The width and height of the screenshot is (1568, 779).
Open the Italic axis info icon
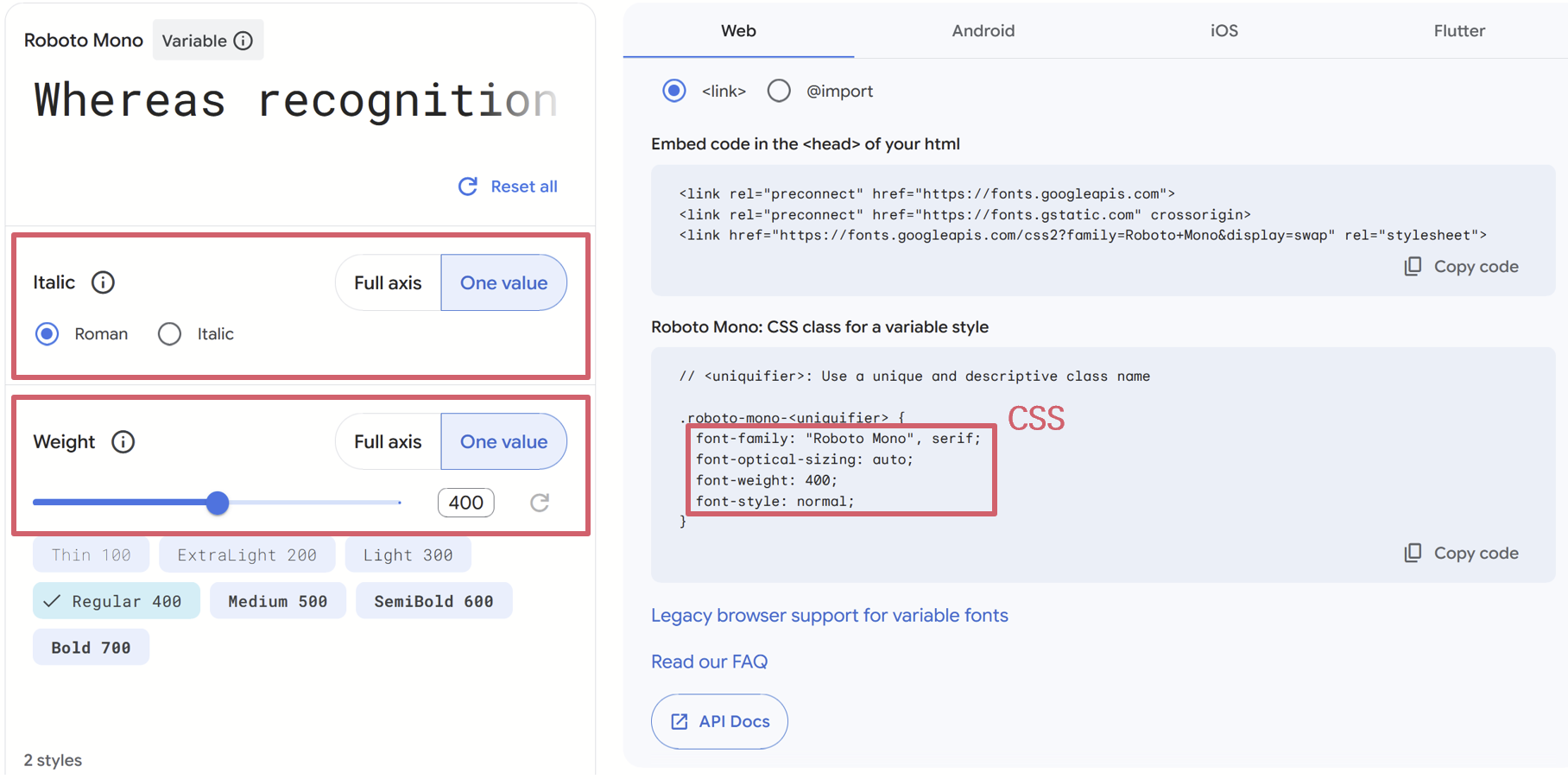click(103, 282)
